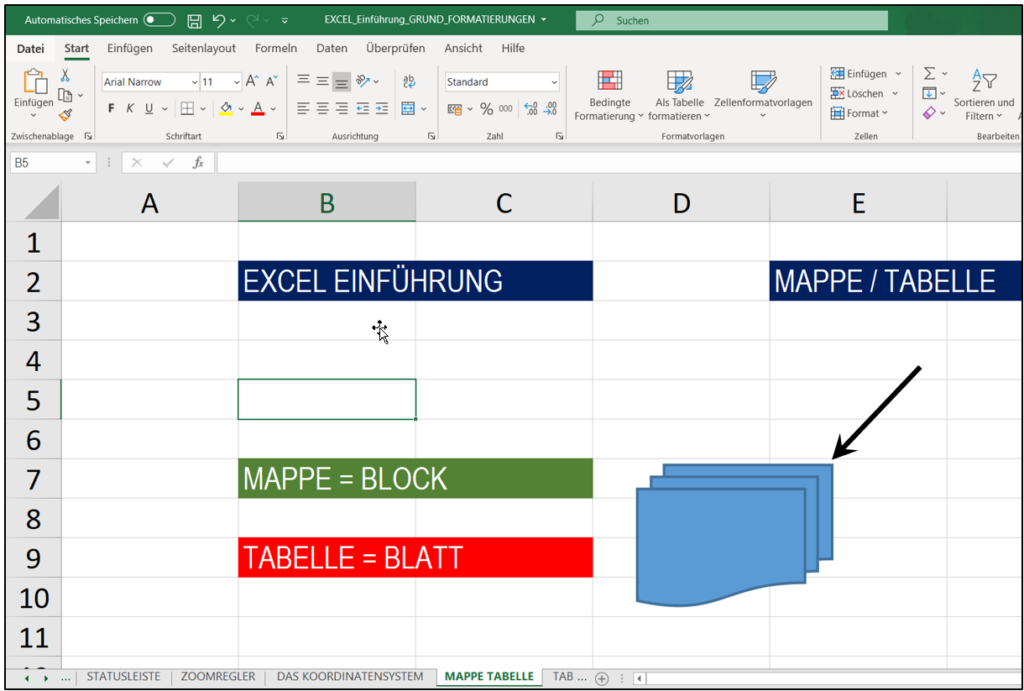Open the Datei menu tab
The image size is (1024, 691).
pyautogui.click(x=31, y=48)
